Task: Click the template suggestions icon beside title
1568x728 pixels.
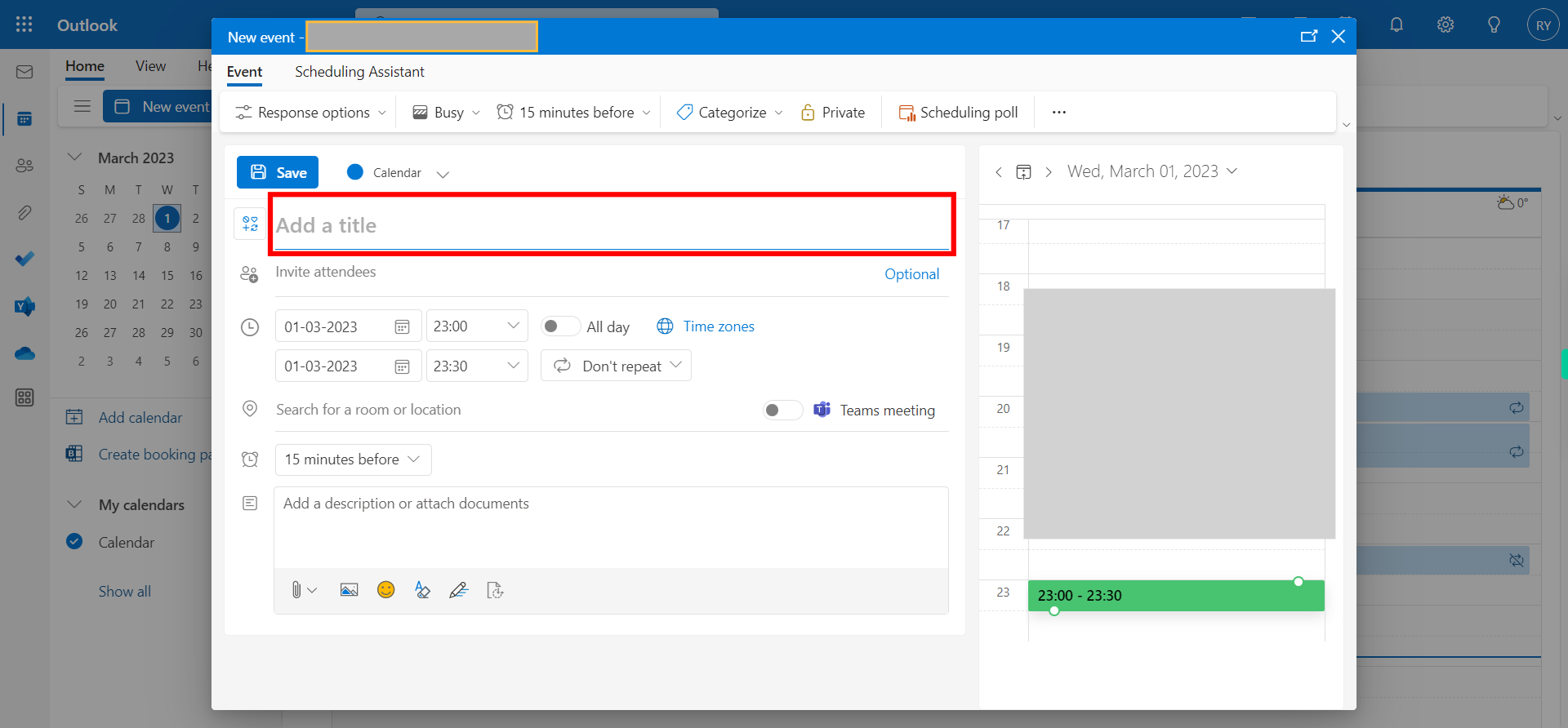Action: tap(250, 224)
